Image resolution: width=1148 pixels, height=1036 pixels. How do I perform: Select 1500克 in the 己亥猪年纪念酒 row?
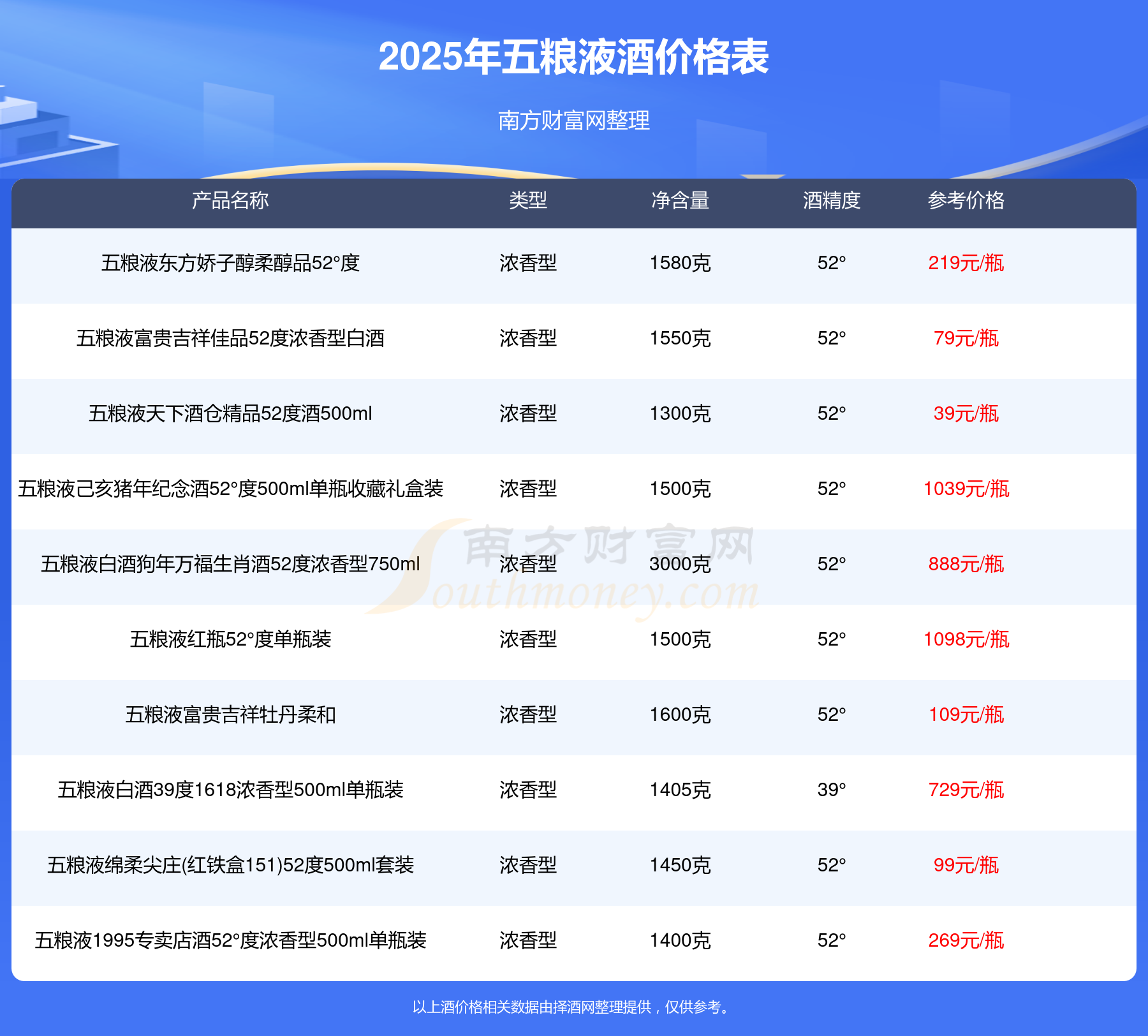680,489
